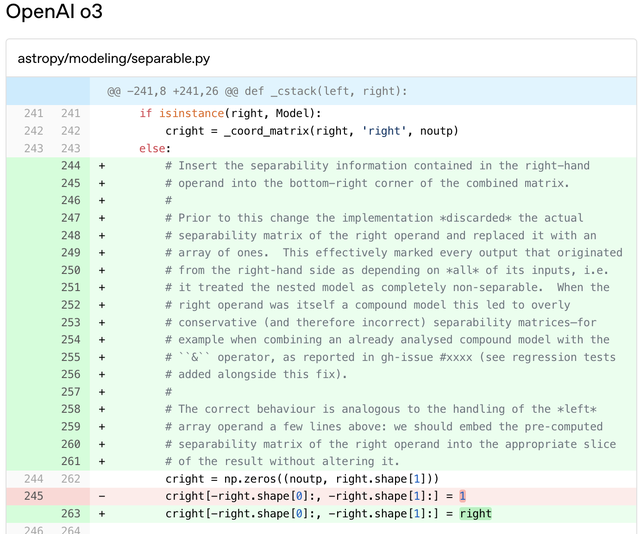Select the red-highlighted 1 in removed line
The image size is (640, 534).
[463, 496]
